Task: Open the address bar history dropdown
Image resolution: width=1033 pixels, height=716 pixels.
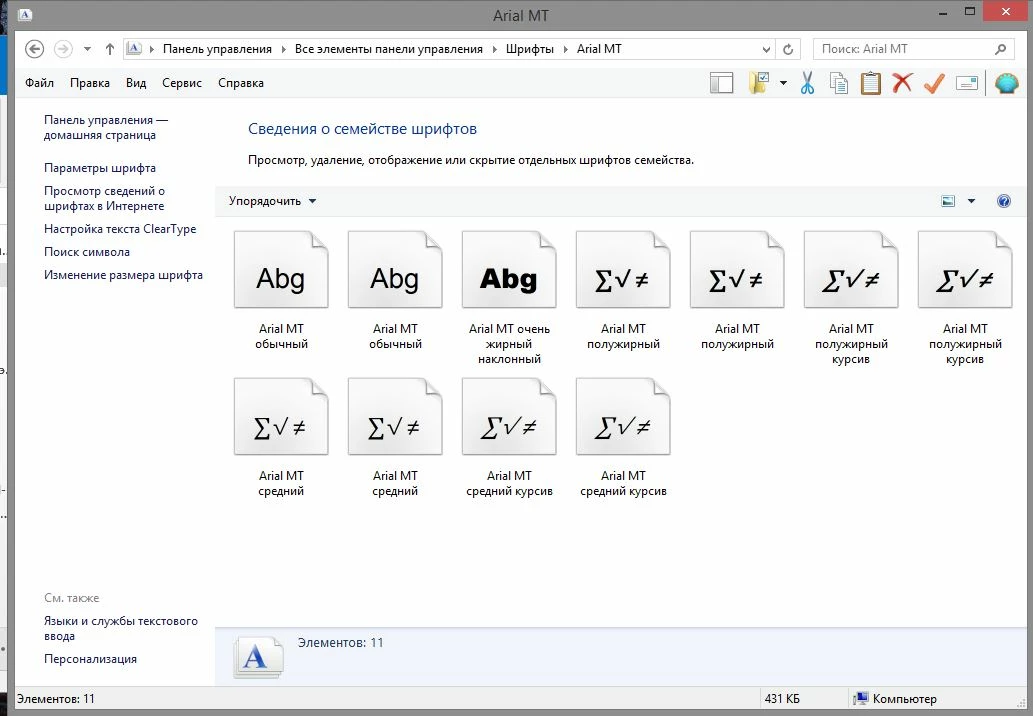Action: tap(766, 49)
